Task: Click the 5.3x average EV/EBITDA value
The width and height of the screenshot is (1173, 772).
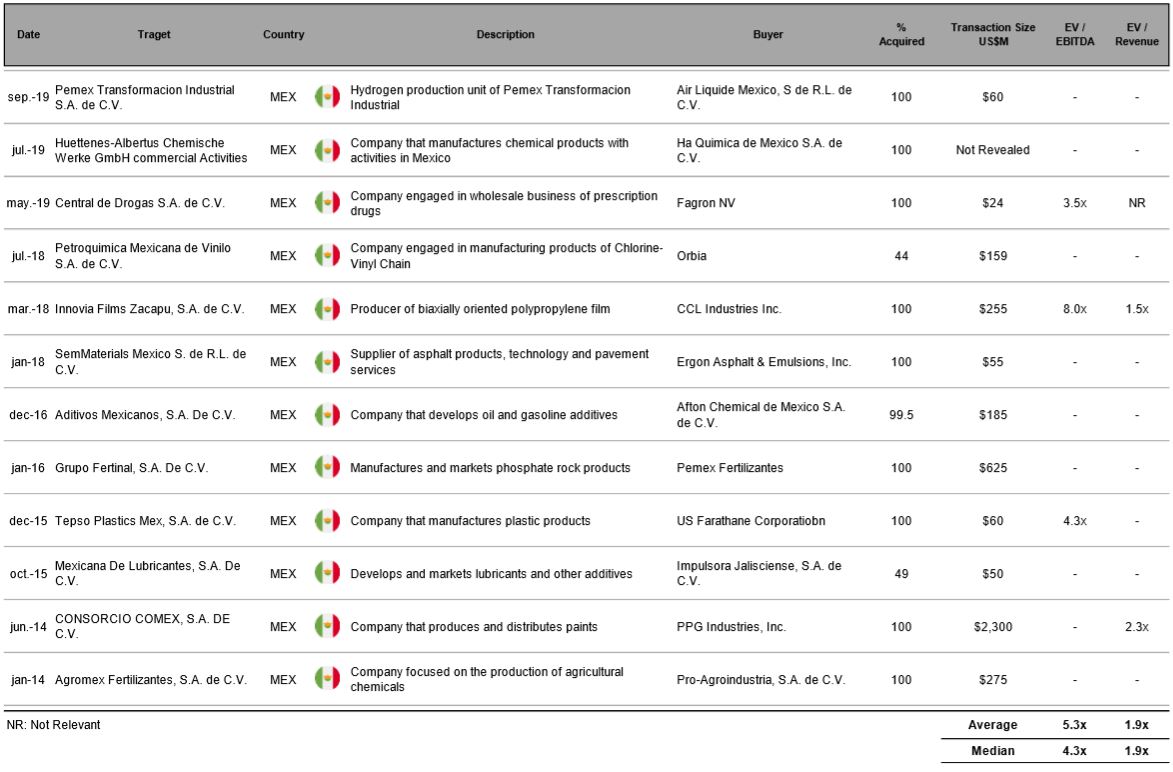Action: (1075, 725)
